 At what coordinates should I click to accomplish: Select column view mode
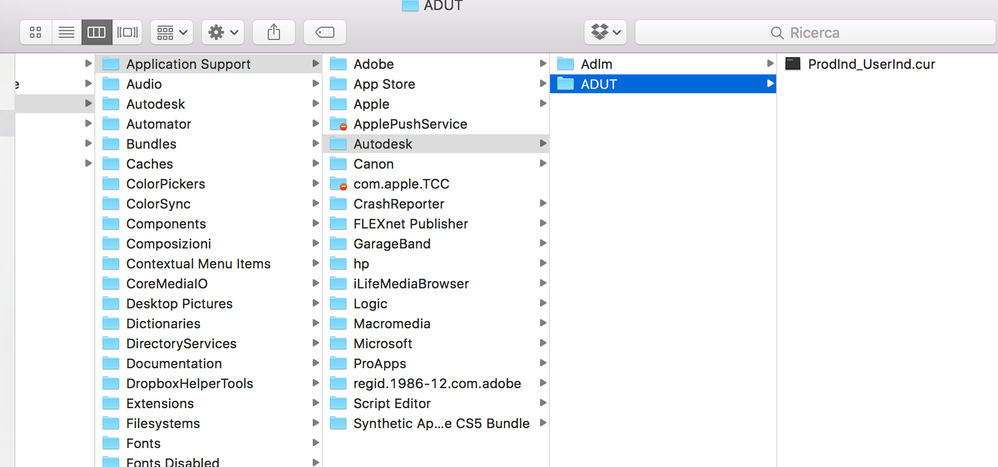coord(96,32)
